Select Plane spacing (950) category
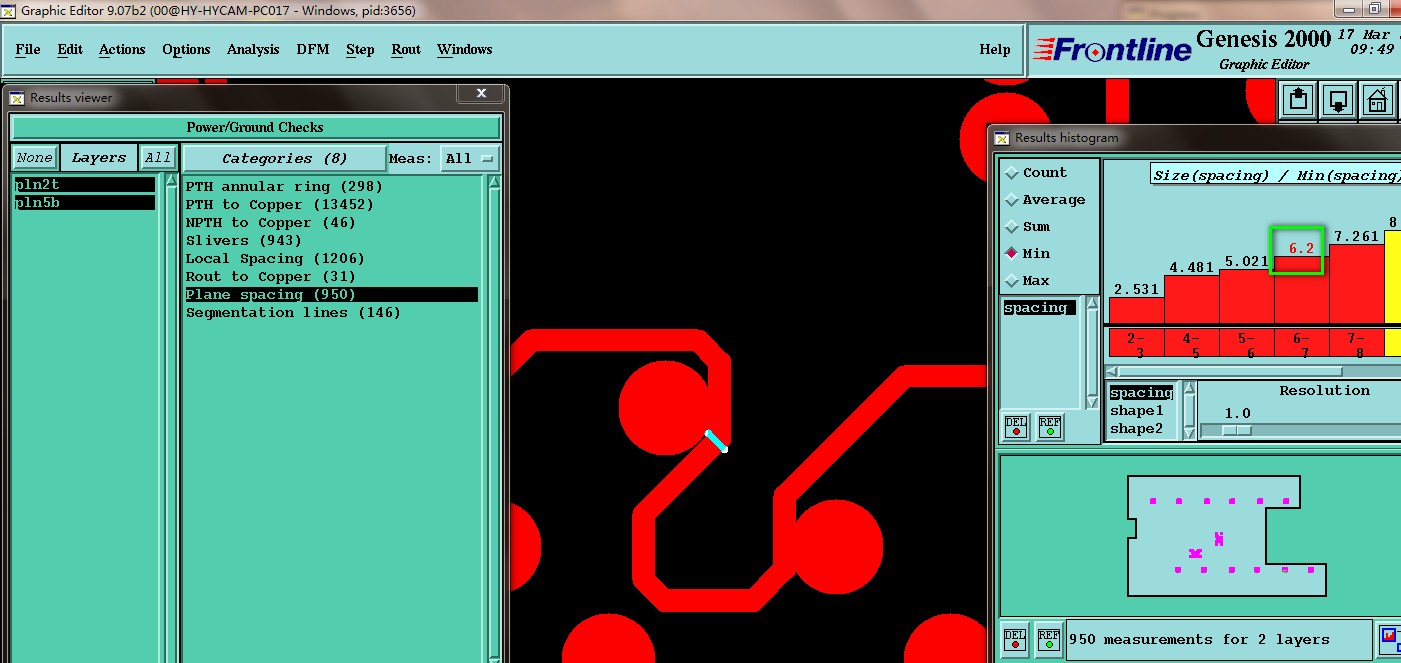The width and height of the screenshot is (1401, 663). click(x=331, y=294)
